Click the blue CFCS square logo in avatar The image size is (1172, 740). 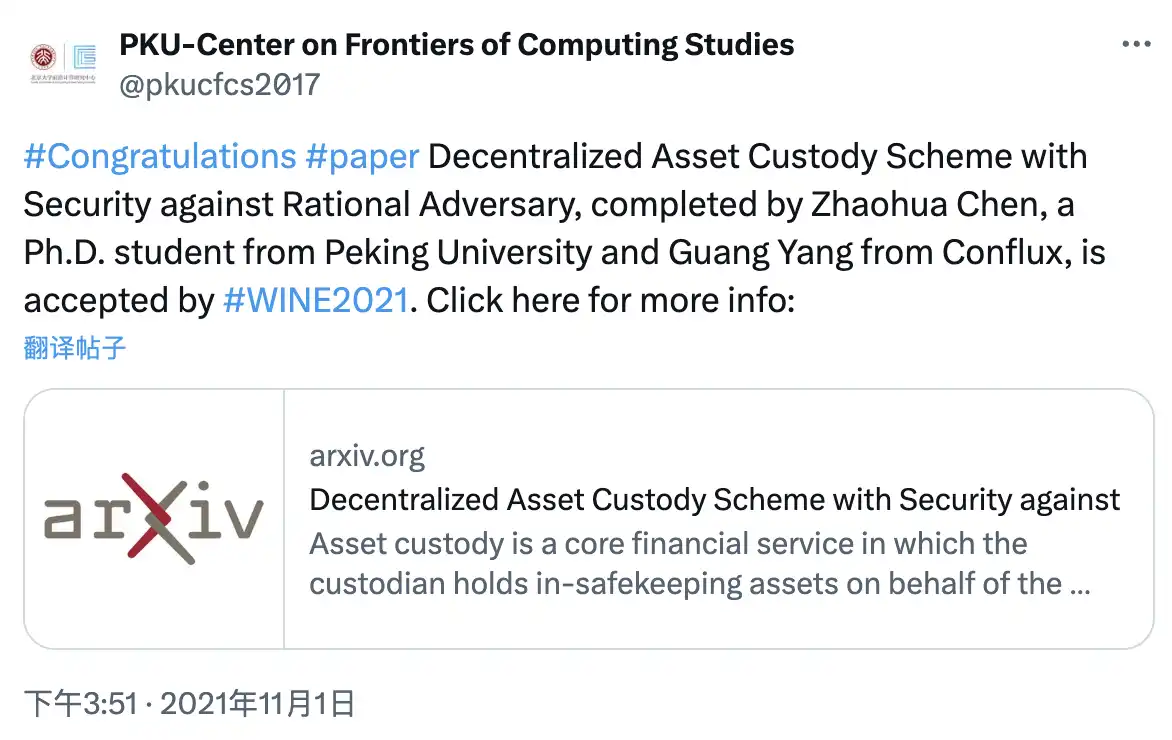pos(84,58)
